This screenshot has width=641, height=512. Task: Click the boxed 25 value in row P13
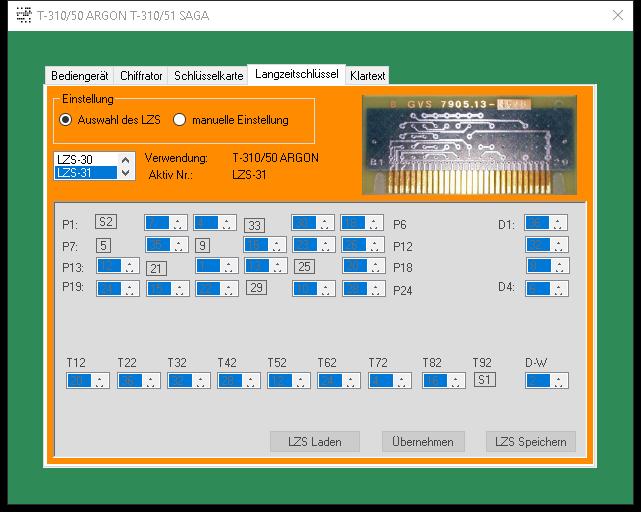[x=305, y=267]
